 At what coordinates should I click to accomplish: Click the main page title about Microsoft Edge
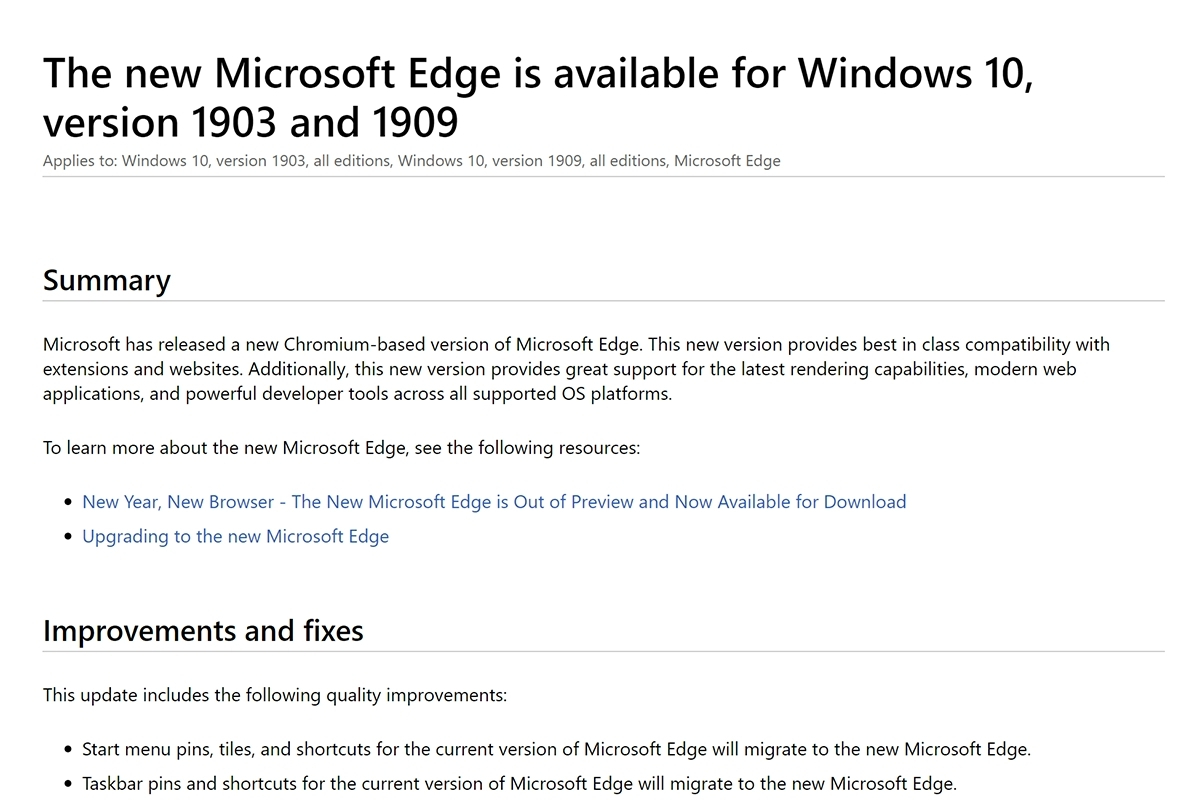pos(538,97)
